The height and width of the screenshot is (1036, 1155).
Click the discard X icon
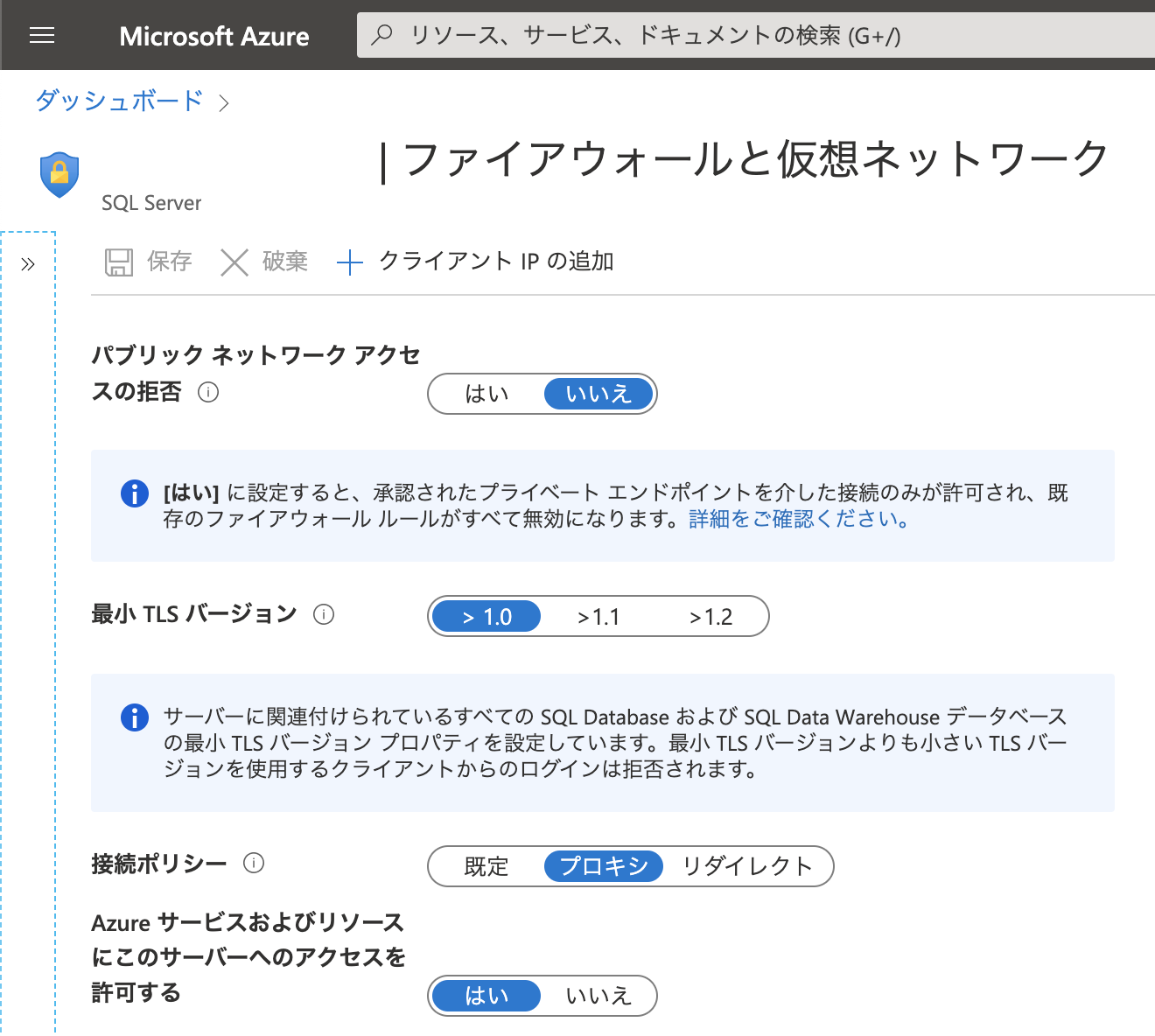pos(234,262)
